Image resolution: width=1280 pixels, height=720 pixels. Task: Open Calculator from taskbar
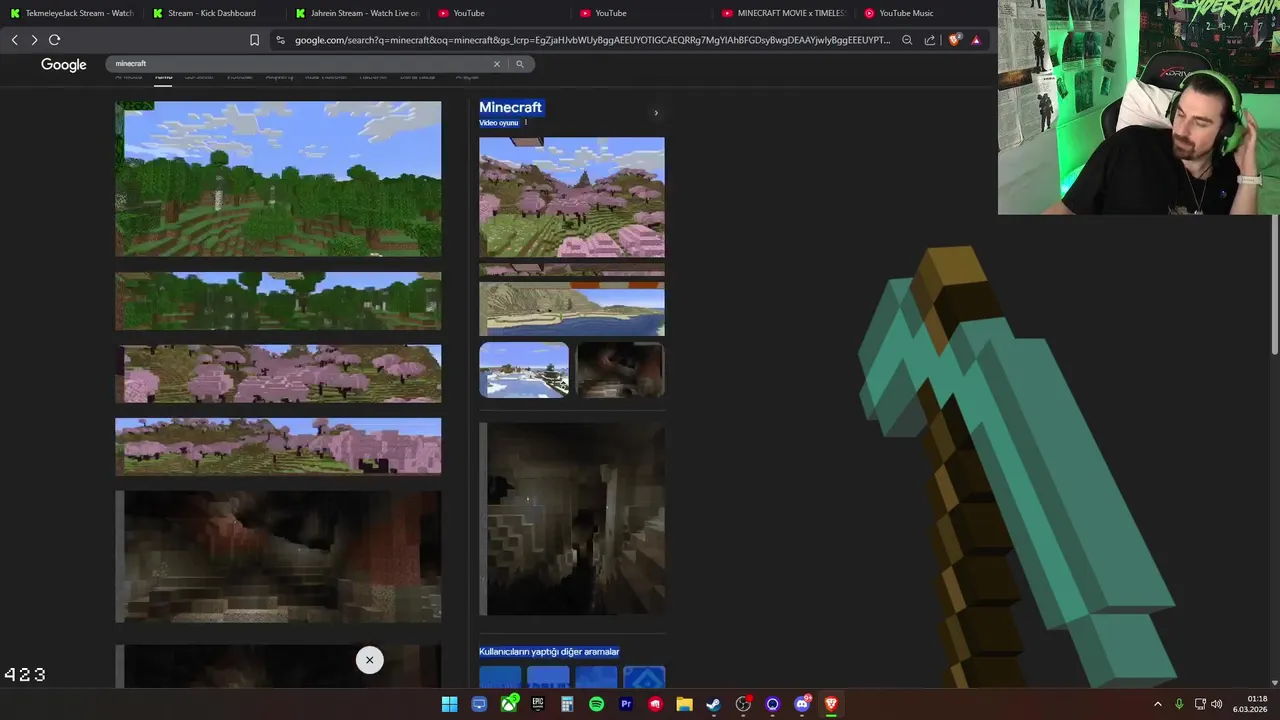coord(567,704)
